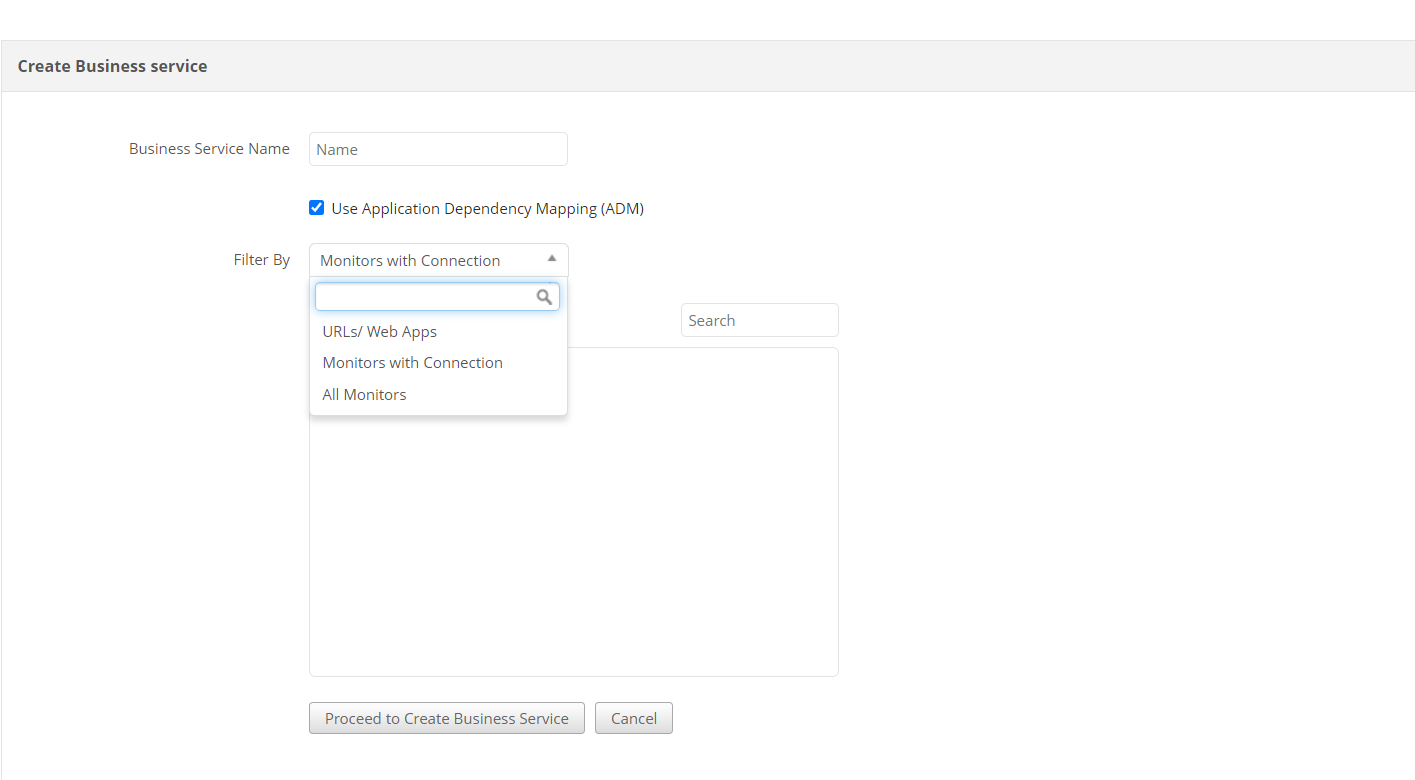This screenshot has height=780, width=1415.
Task: Click the Filter By label
Action: [261, 260]
